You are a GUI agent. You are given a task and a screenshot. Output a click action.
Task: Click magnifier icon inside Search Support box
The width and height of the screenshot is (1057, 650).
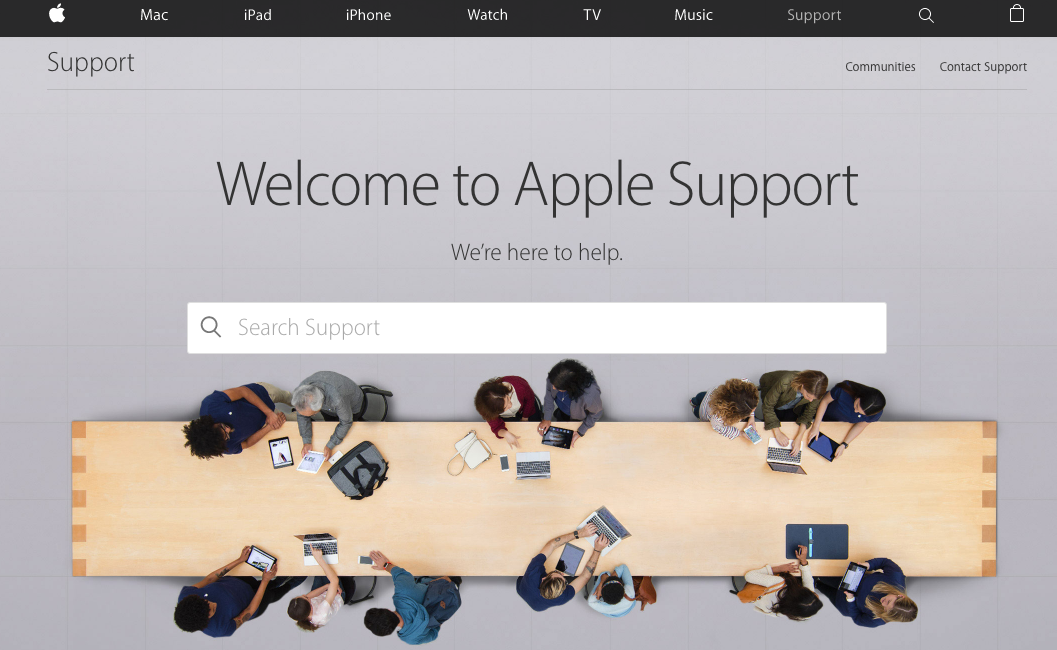[x=211, y=327]
